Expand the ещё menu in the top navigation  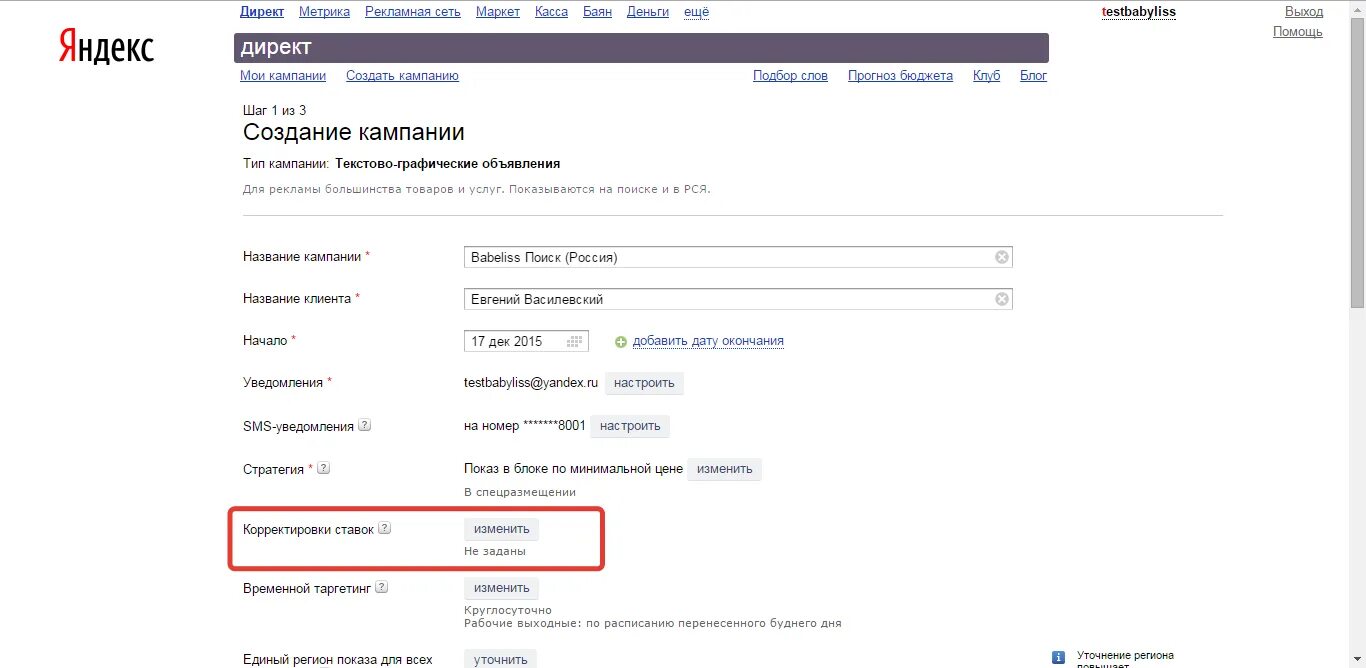[x=696, y=12]
